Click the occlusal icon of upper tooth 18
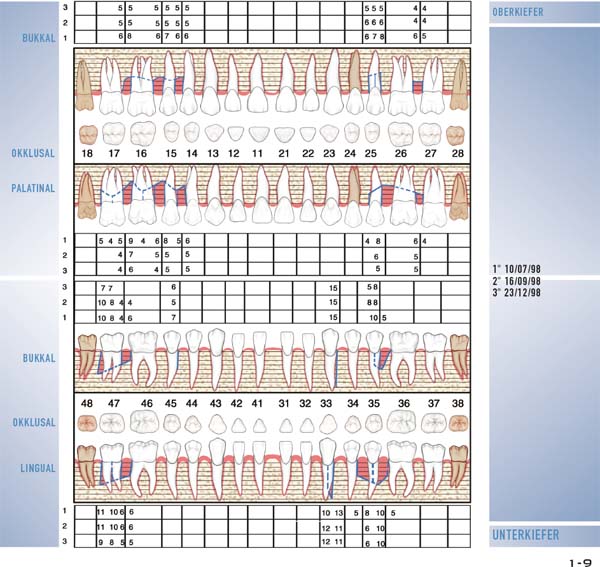The image size is (600, 567). pos(87,132)
